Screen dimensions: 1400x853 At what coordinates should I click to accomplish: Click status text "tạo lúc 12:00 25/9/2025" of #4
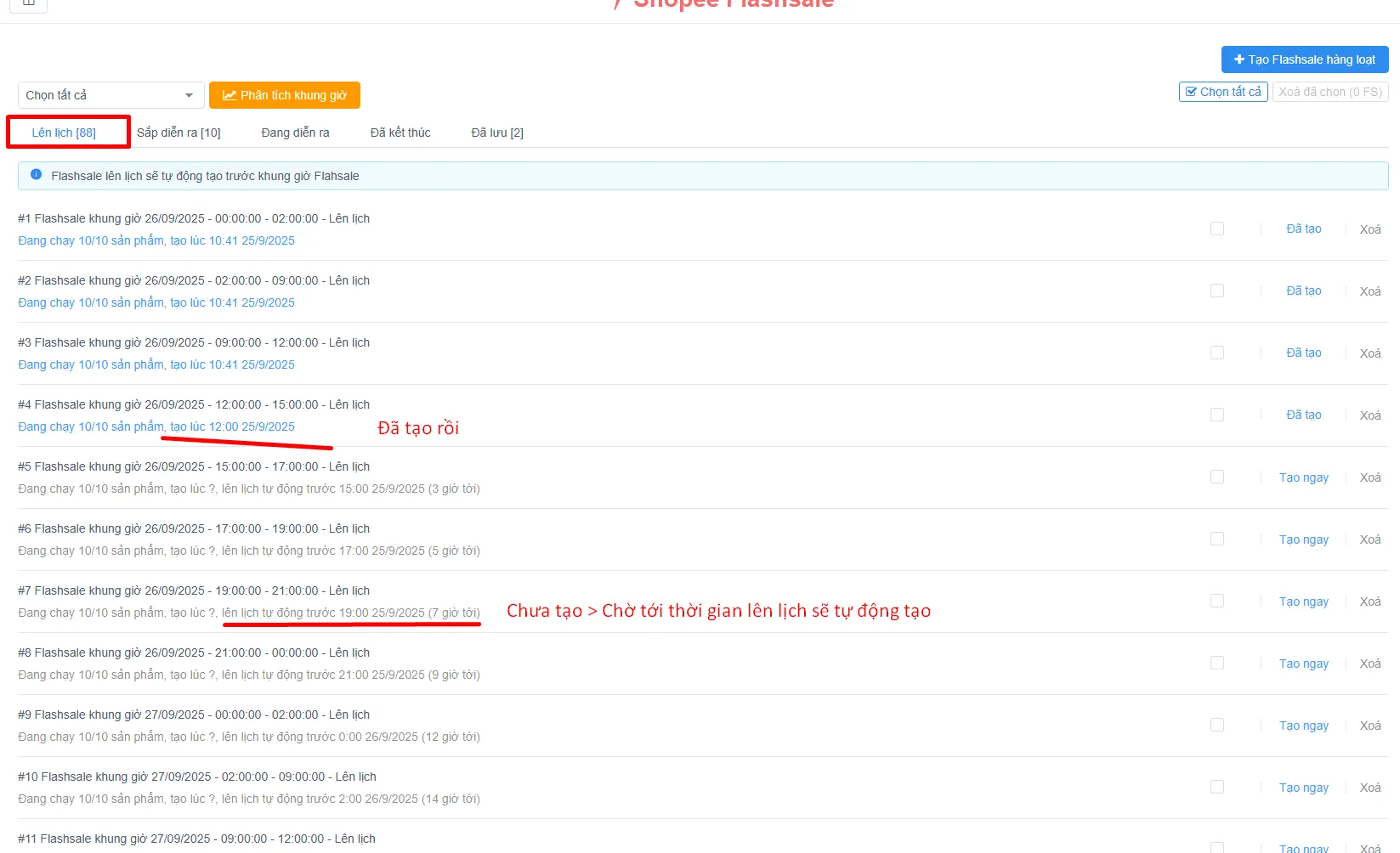pyautogui.click(x=232, y=426)
